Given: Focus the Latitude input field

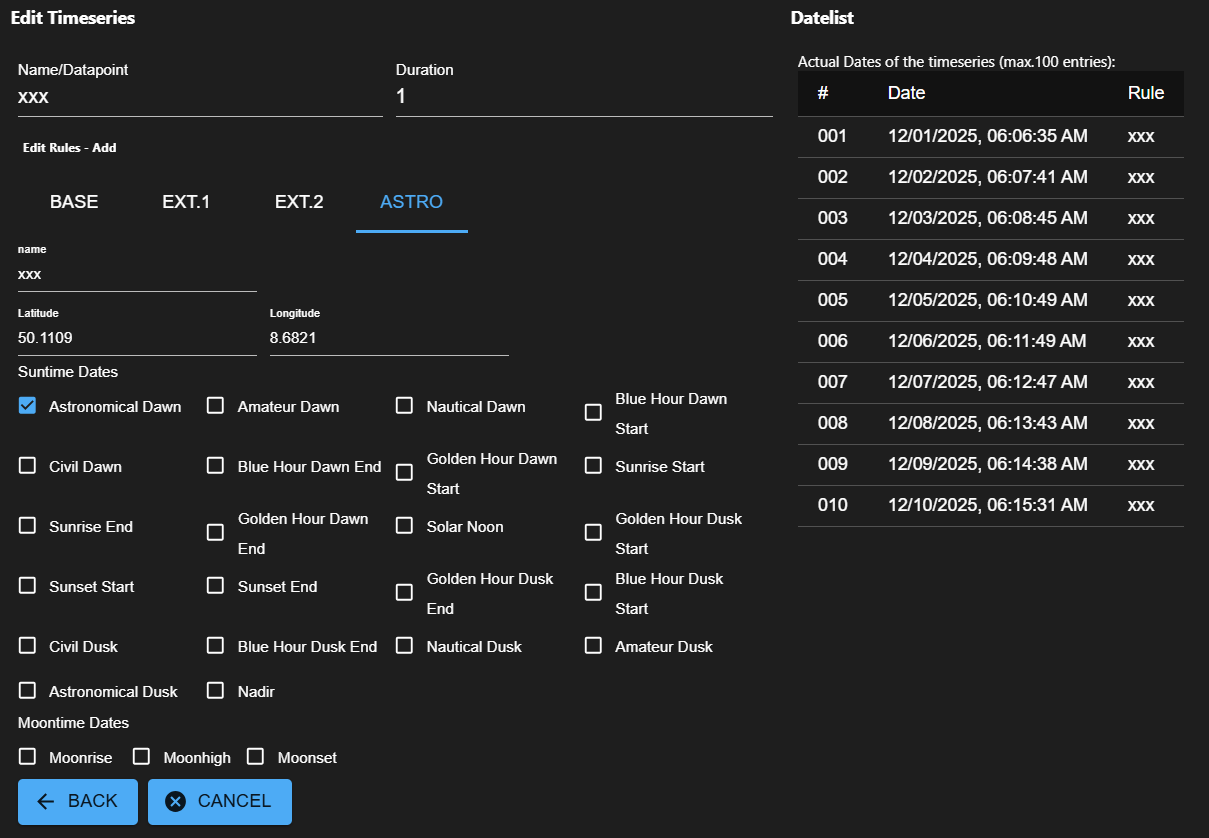Looking at the screenshot, I should pyautogui.click(x=137, y=338).
